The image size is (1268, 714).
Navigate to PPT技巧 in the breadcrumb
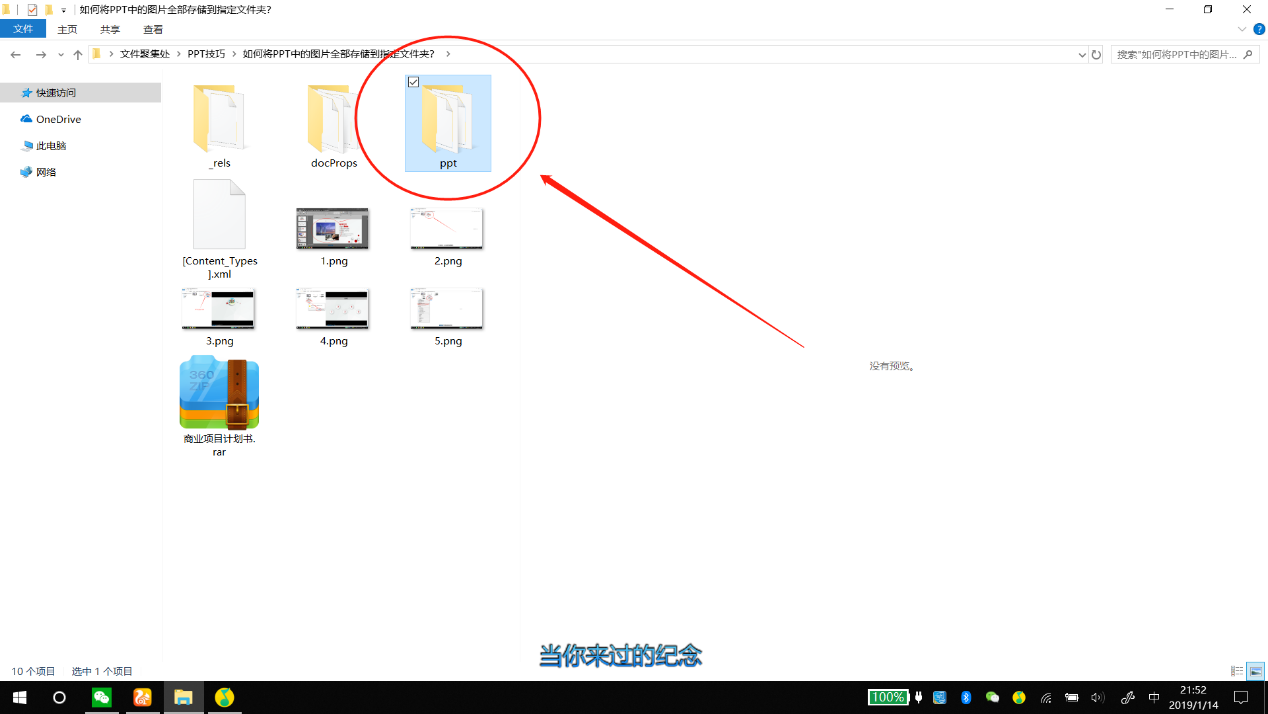(206, 54)
